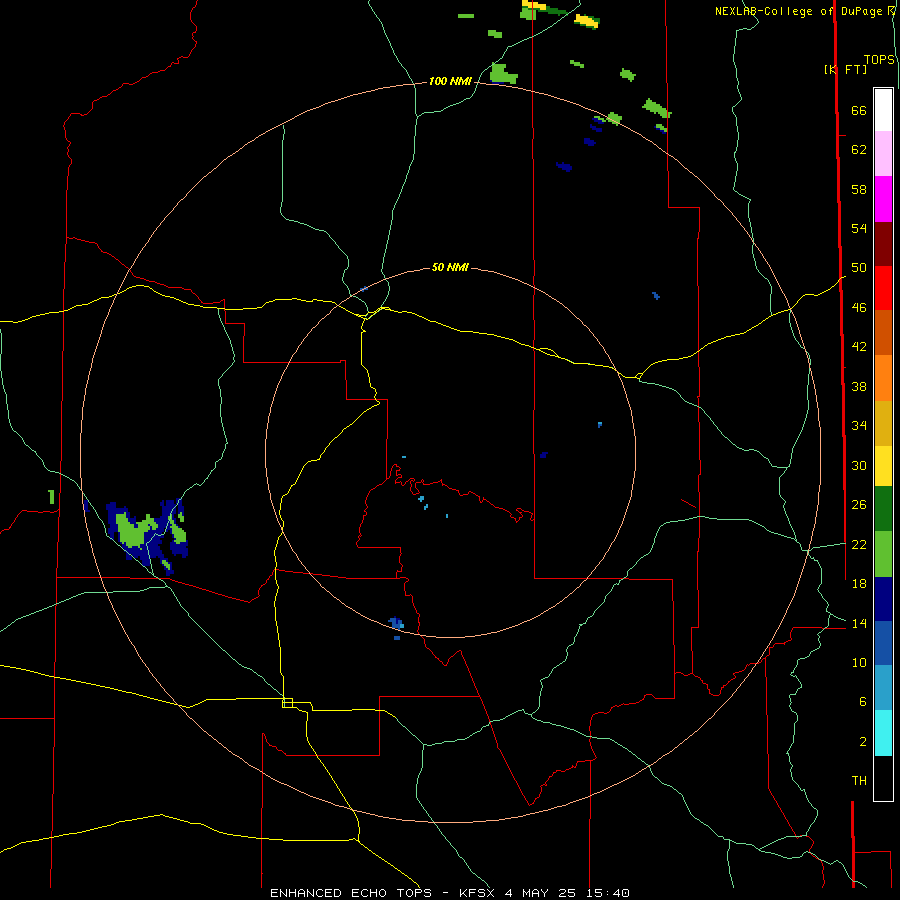This screenshot has height=900, width=900.
Task: Click the "38" scale value
Action: point(859,386)
